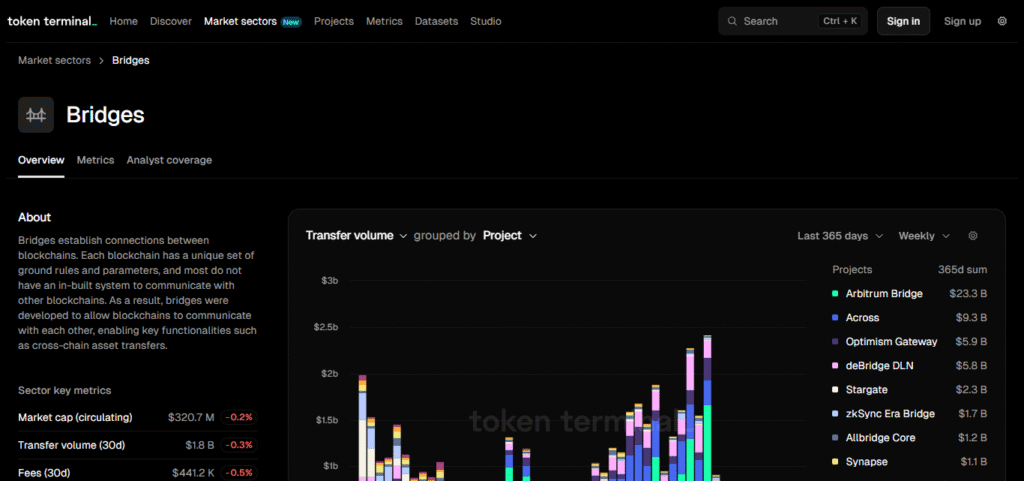Click the search magnifier icon
Image resolution: width=1024 pixels, height=481 pixels.
click(x=732, y=21)
